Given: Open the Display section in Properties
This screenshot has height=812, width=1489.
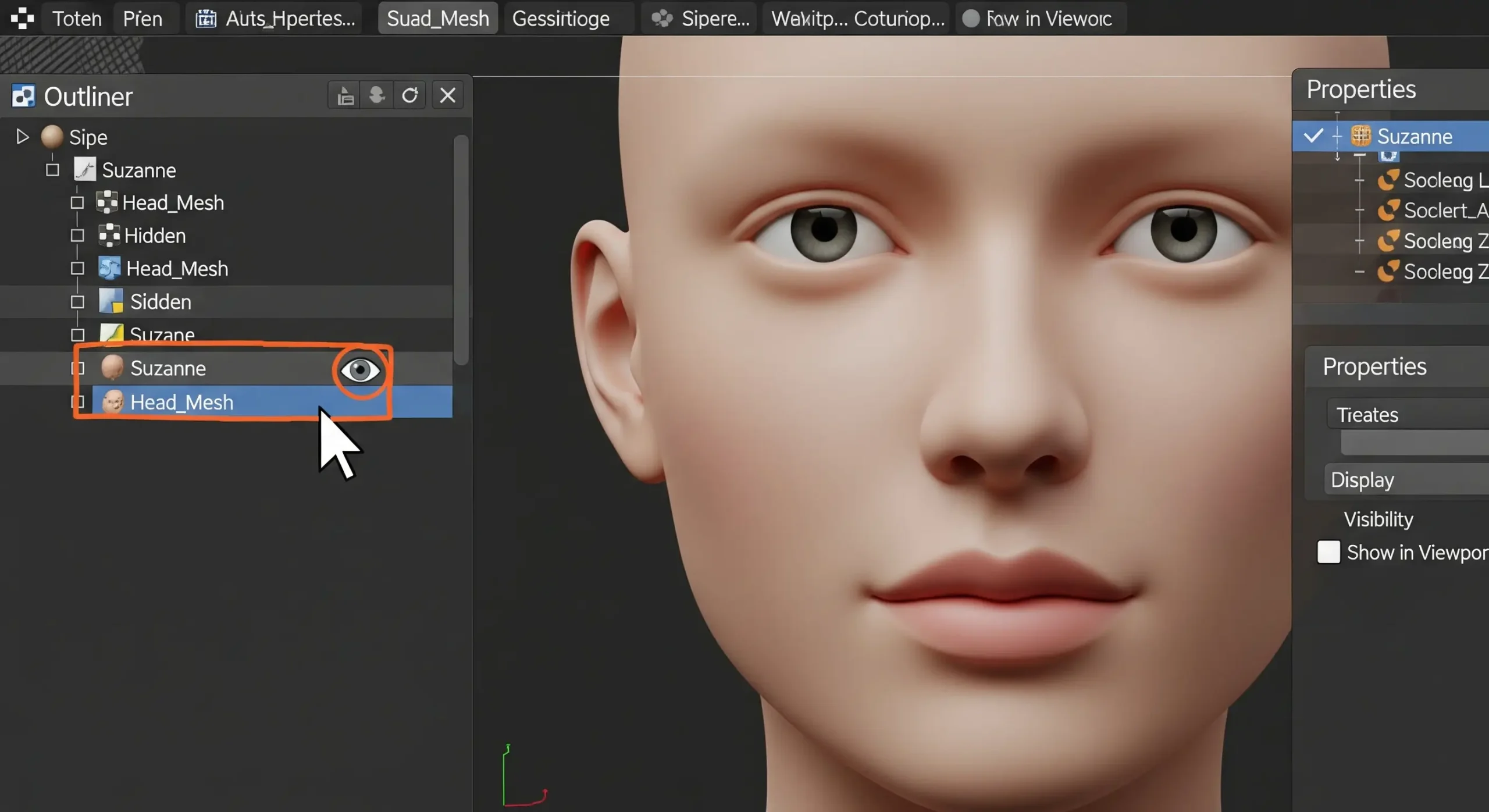Looking at the screenshot, I should coord(1362,479).
